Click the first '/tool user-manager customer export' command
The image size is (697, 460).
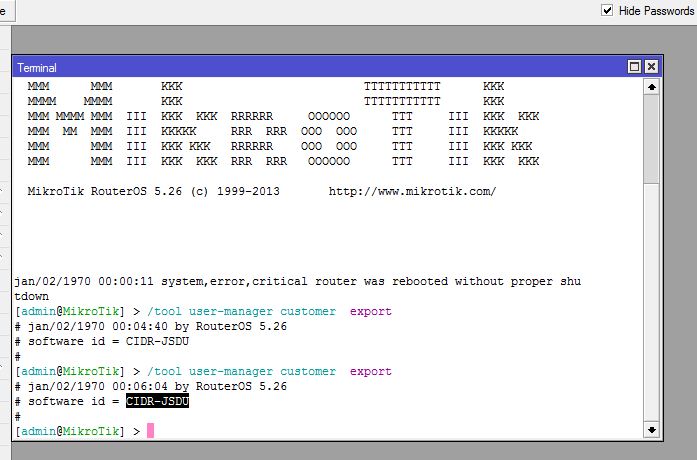269,311
